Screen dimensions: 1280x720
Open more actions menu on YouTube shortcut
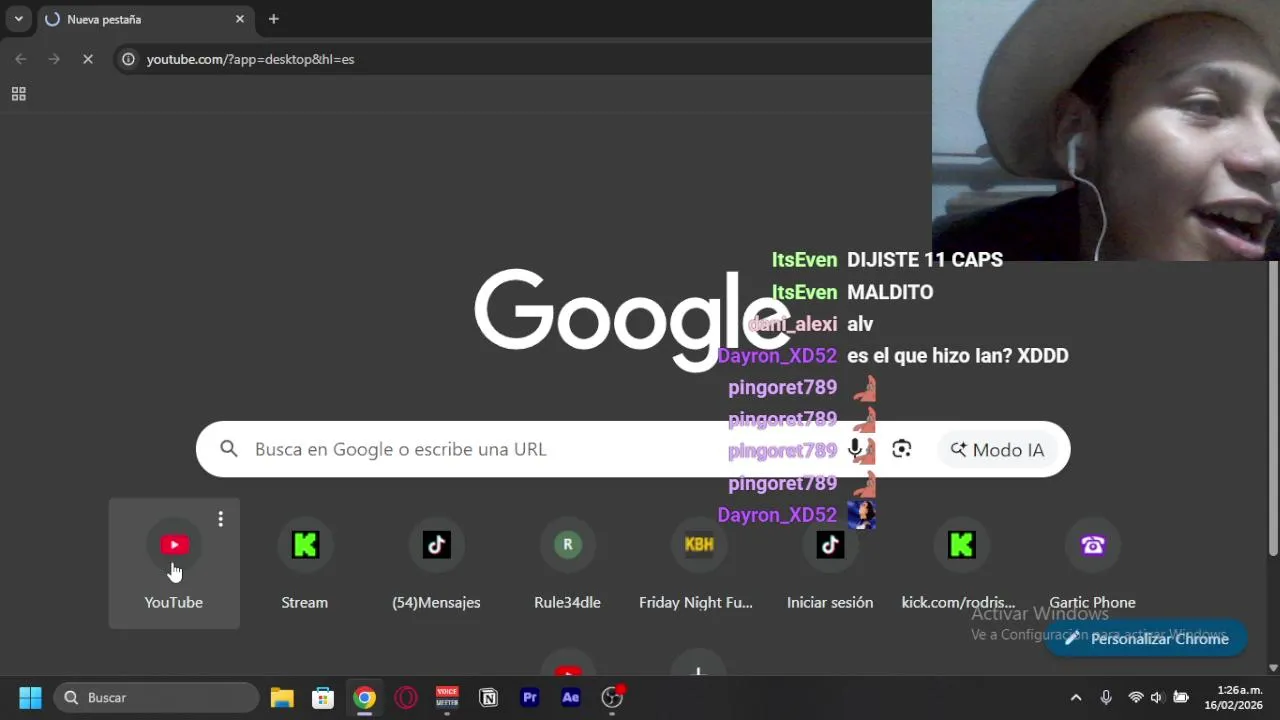click(x=220, y=519)
